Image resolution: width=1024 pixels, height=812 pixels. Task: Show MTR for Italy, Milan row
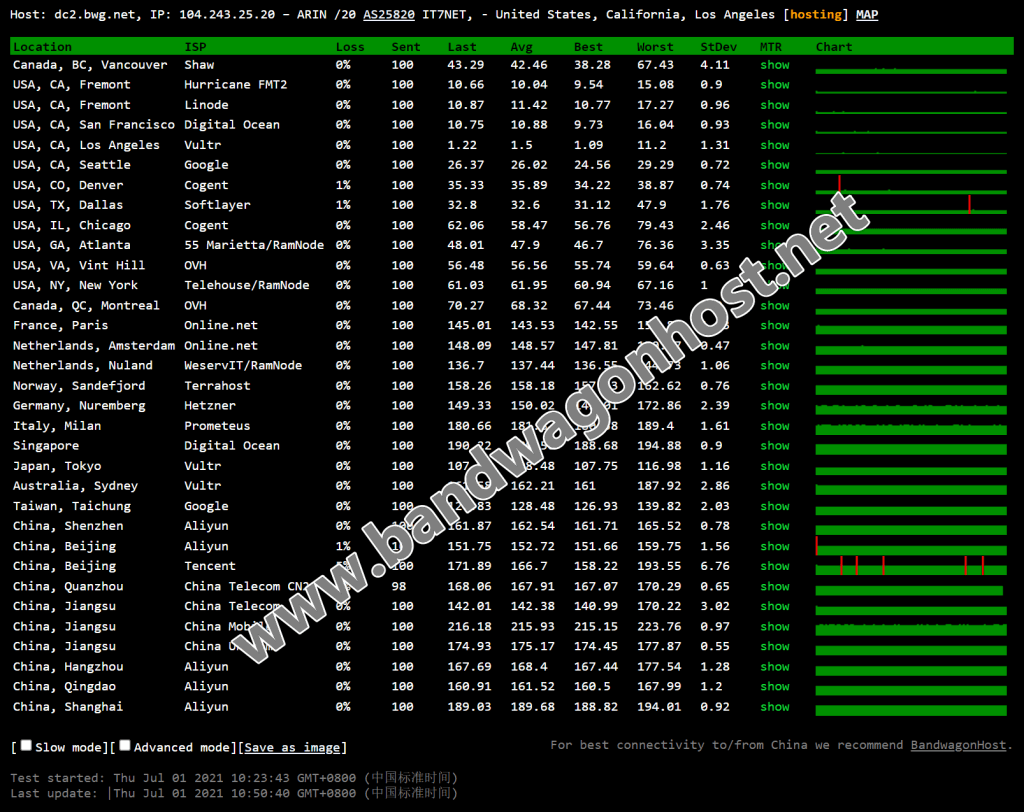click(775, 426)
